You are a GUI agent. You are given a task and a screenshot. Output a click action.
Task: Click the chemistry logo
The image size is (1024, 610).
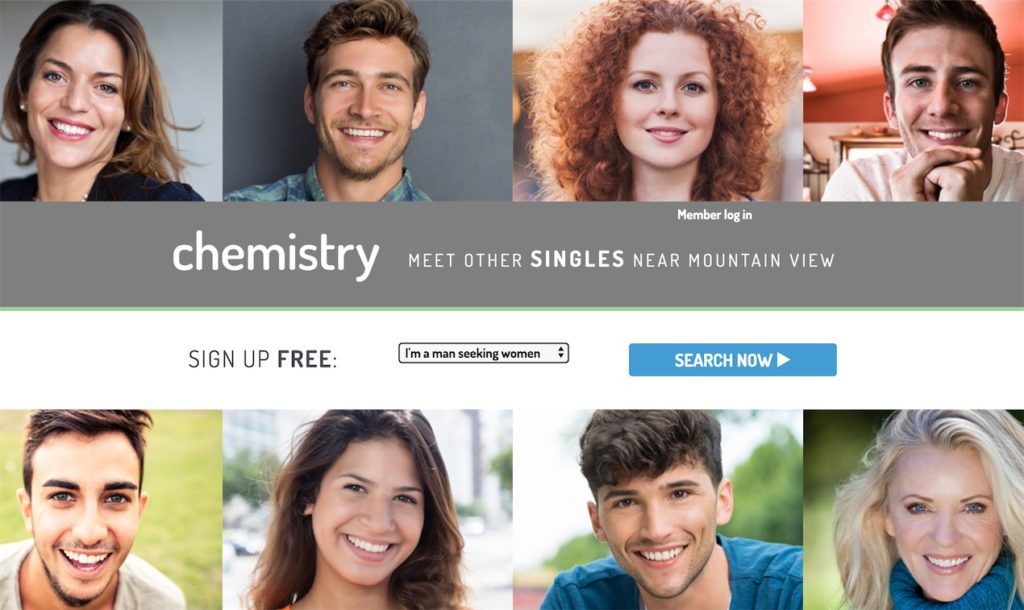pos(276,255)
